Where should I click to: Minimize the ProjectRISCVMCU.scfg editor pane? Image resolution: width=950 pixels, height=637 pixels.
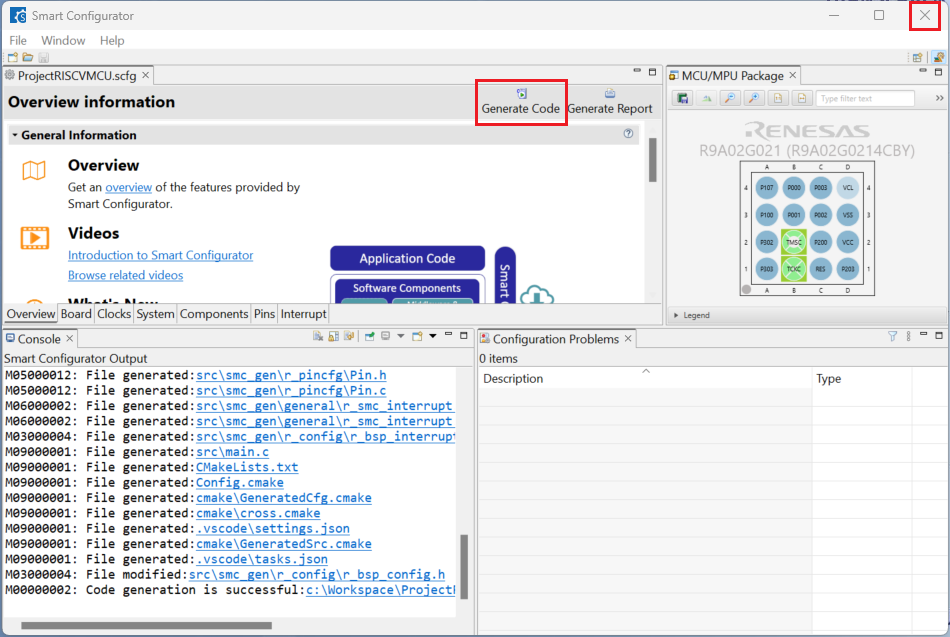637,71
